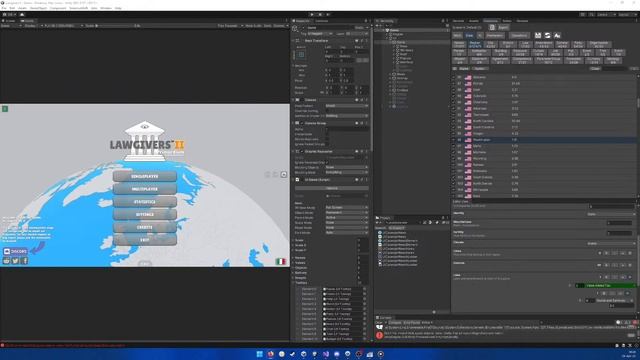640x360 pixels.
Task: Open Rect Transform component options menu icon
Action: click(x=366, y=41)
